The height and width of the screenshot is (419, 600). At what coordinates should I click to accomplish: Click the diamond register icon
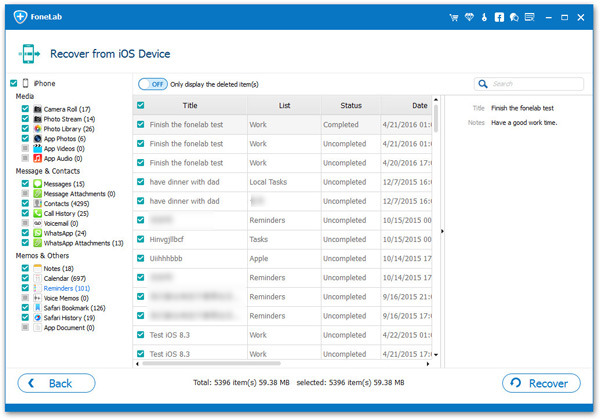click(469, 17)
